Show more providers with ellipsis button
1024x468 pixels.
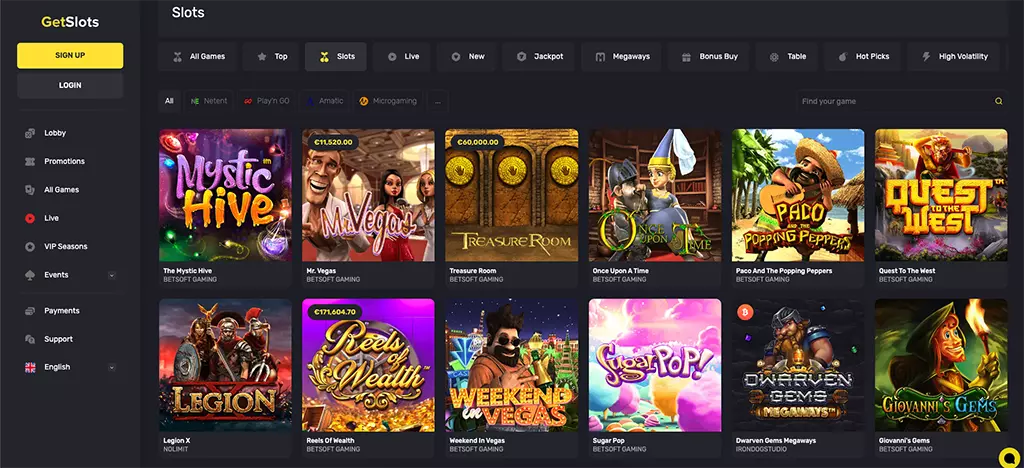click(438, 101)
